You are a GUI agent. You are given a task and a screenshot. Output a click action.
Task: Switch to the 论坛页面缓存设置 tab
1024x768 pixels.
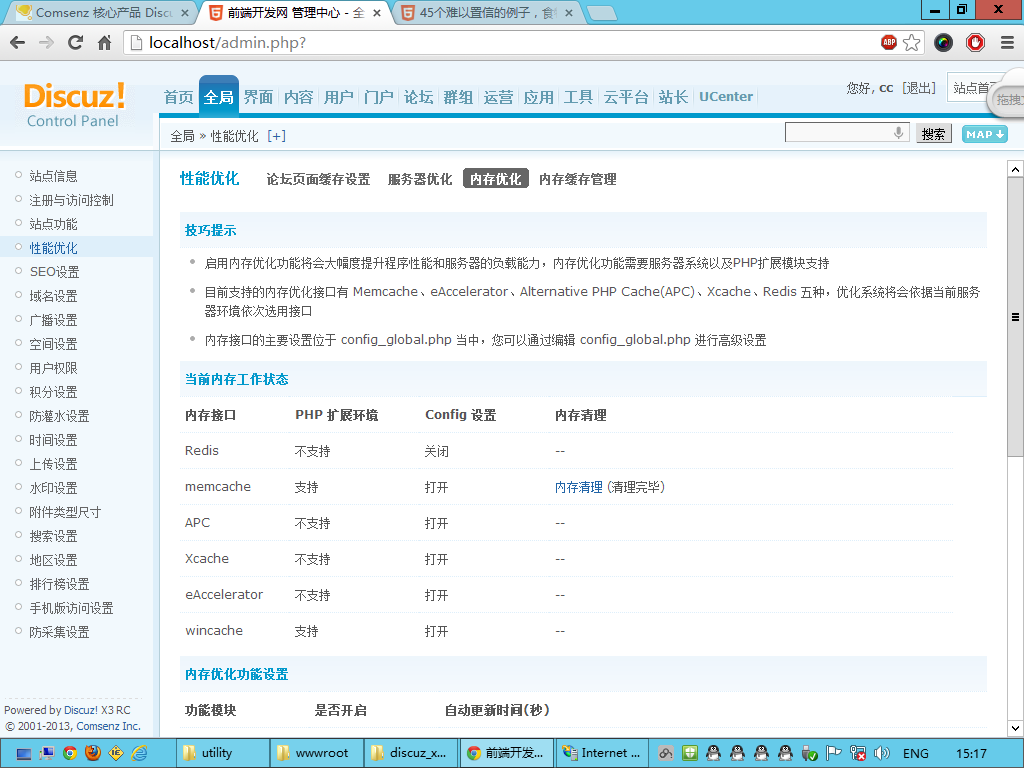tap(318, 179)
